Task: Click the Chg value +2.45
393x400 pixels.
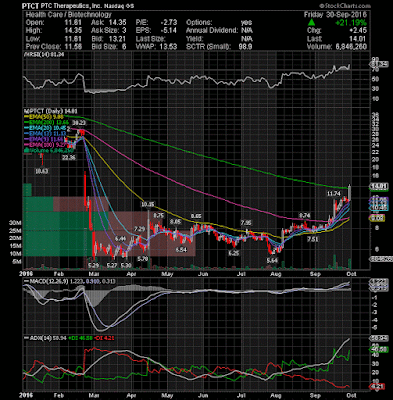Action: coord(359,30)
